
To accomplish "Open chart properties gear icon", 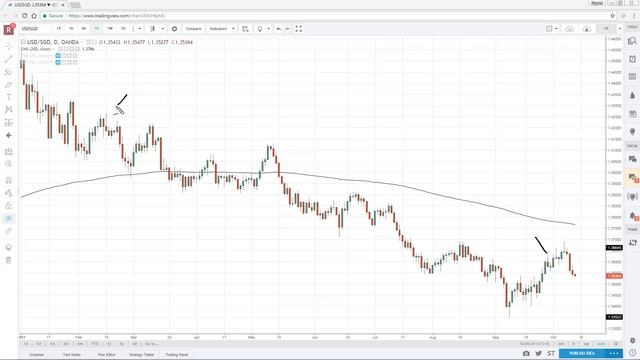I will [174, 29].
